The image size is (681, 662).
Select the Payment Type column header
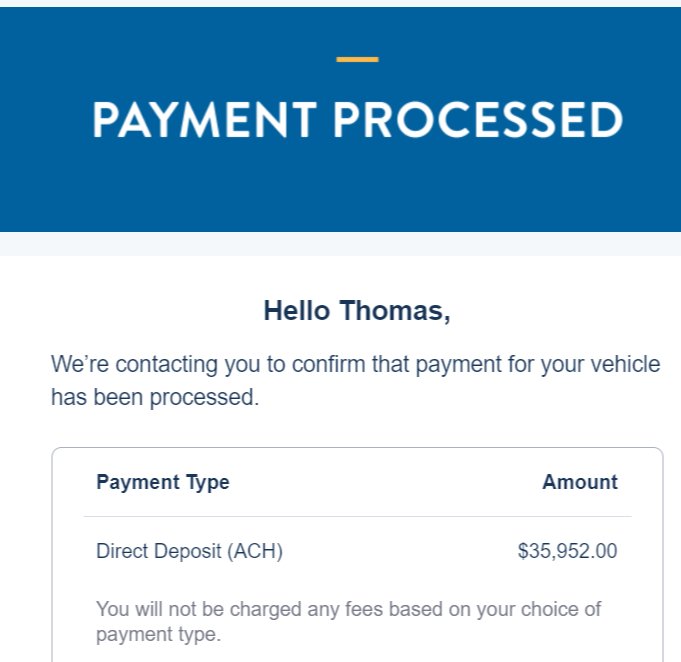pos(163,482)
